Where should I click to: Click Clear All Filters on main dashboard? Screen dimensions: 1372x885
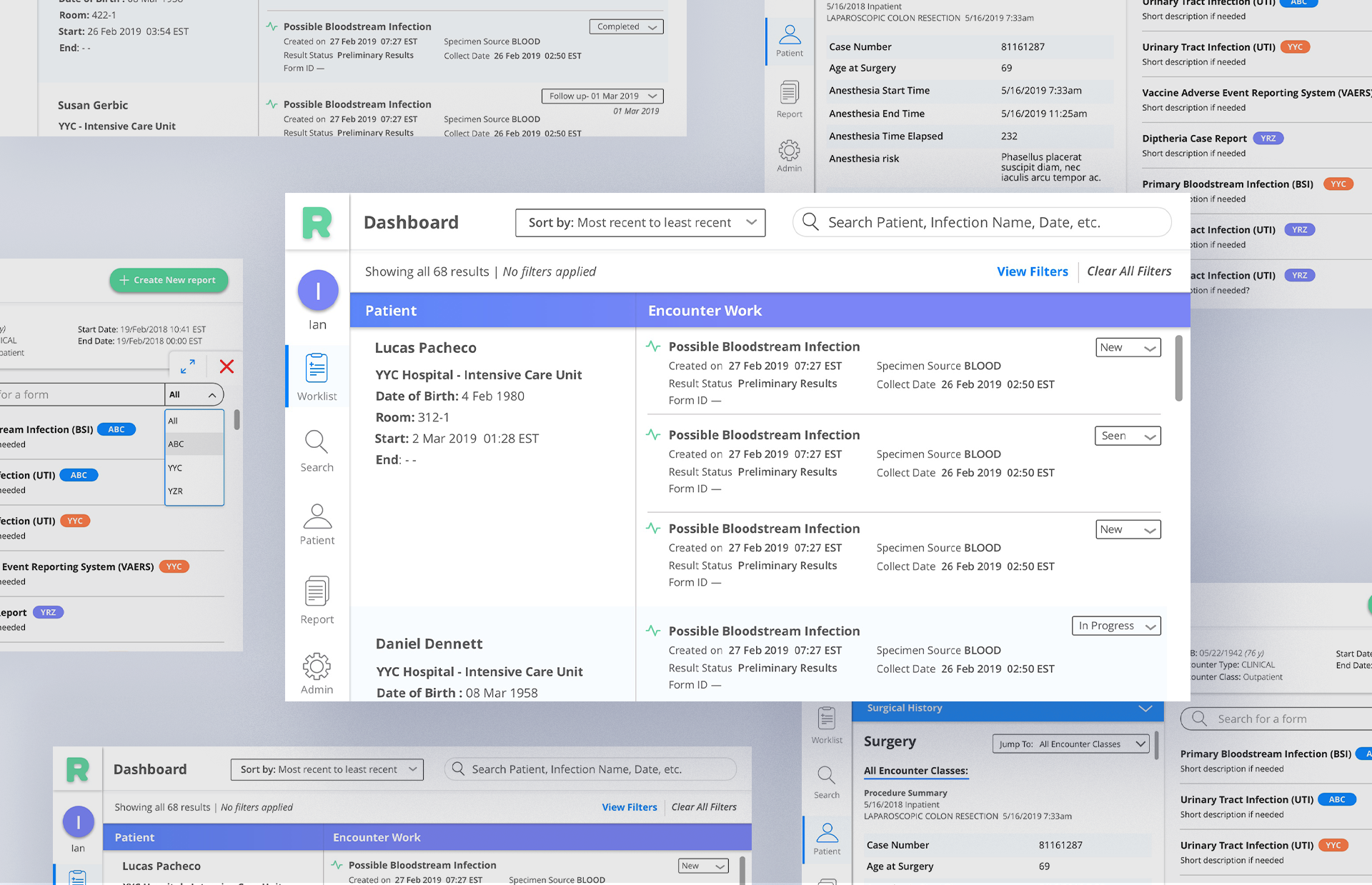pos(1128,271)
